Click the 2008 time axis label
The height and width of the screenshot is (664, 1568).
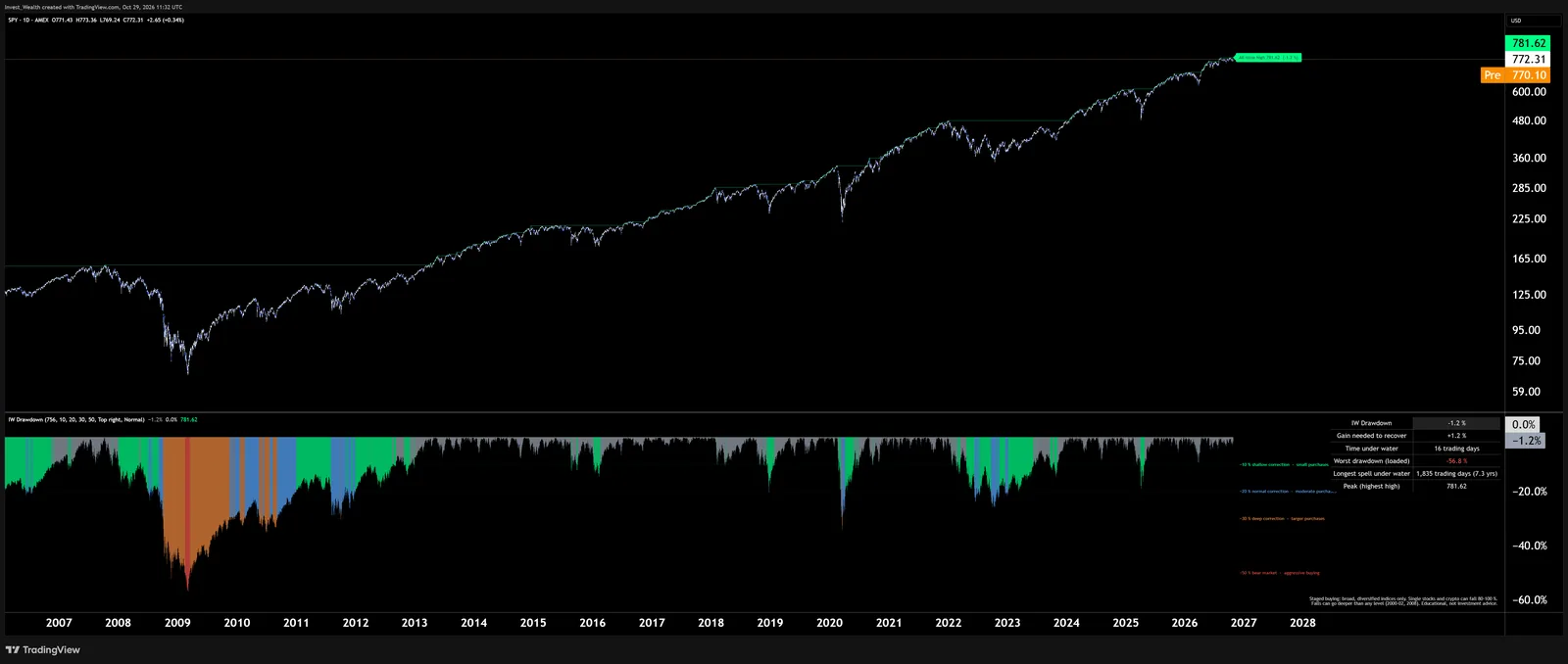(118, 623)
